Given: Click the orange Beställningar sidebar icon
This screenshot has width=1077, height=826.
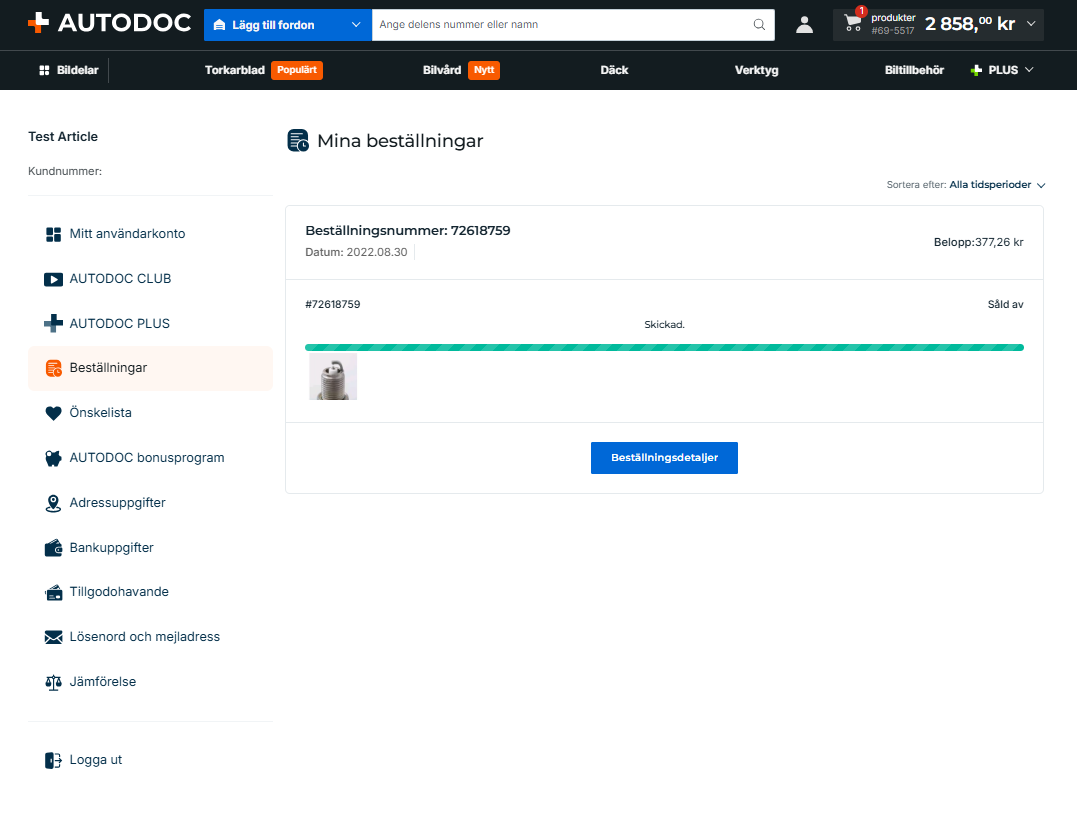Looking at the screenshot, I should point(54,368).
